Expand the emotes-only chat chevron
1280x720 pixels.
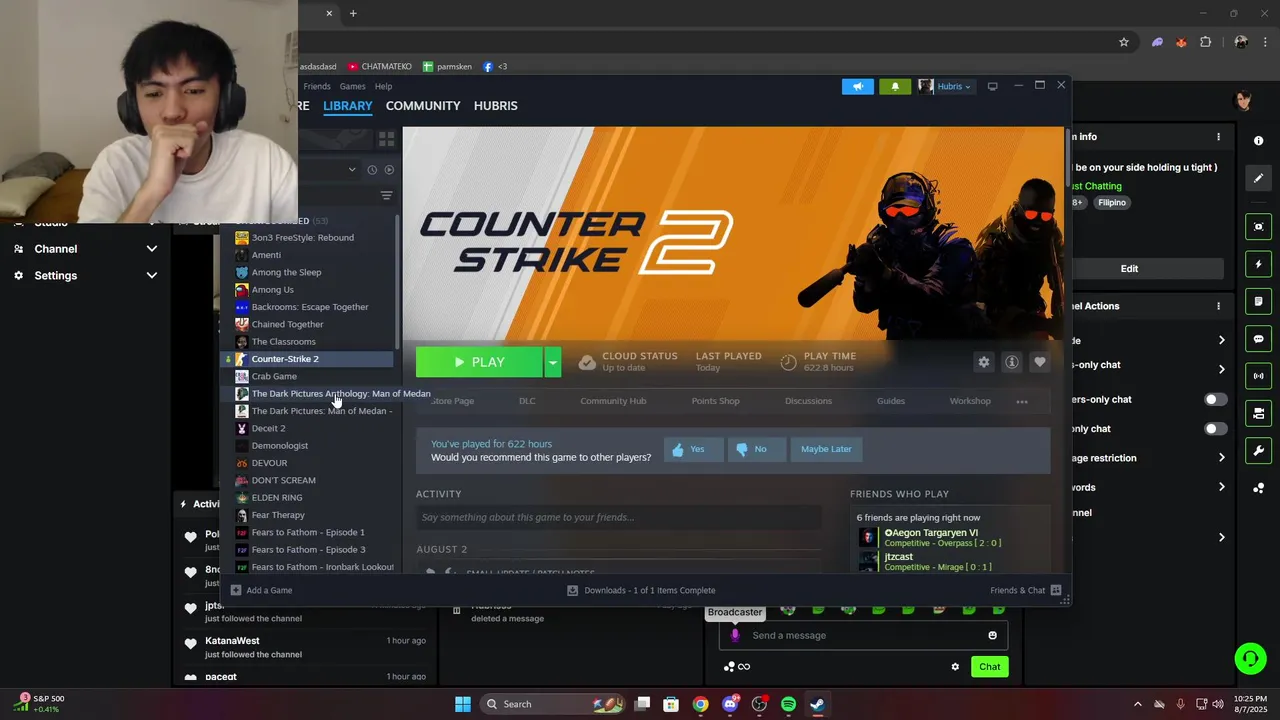click(x=1221, y=369)
